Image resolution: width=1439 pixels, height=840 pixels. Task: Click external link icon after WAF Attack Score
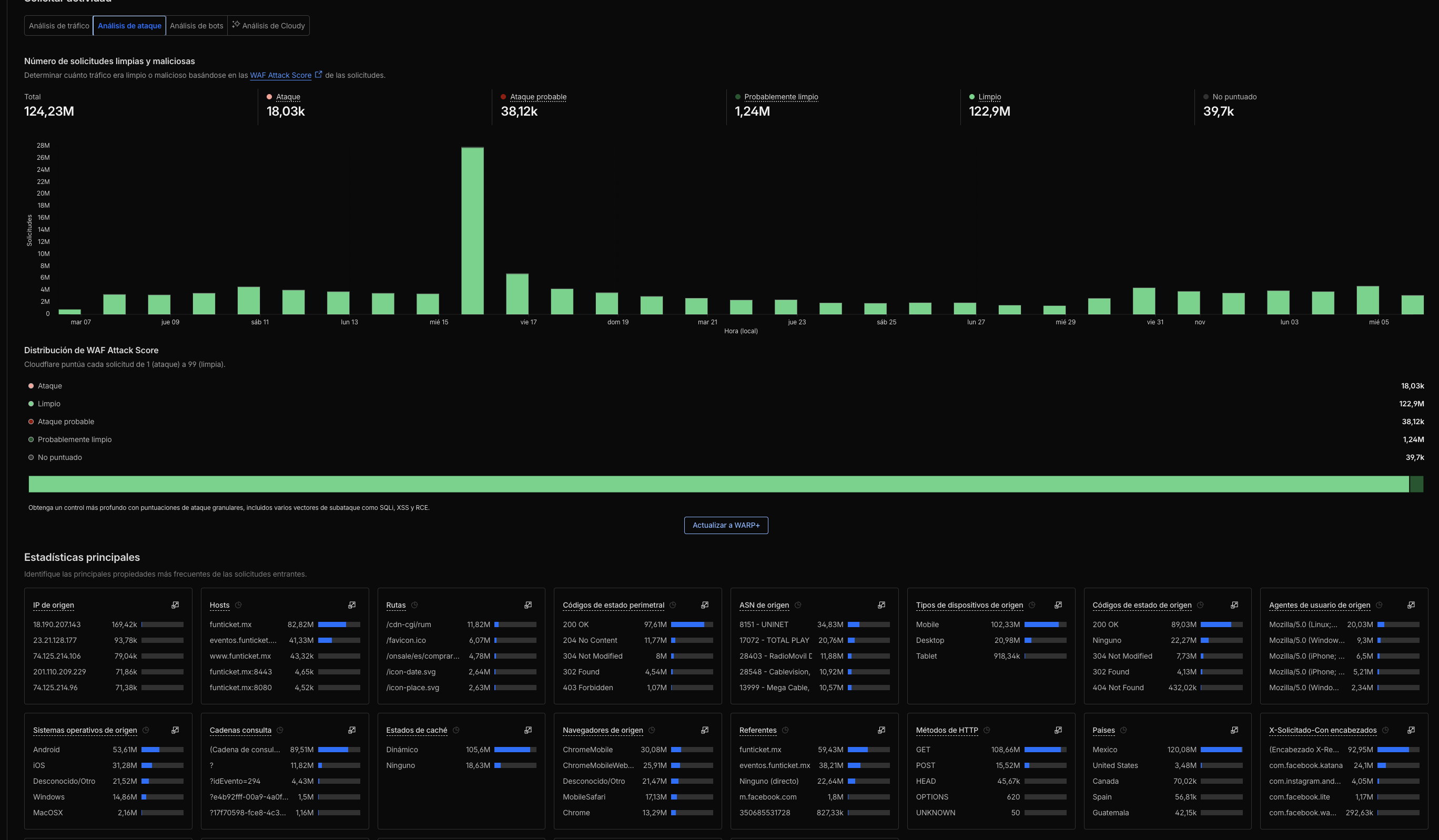pos(319,74)
